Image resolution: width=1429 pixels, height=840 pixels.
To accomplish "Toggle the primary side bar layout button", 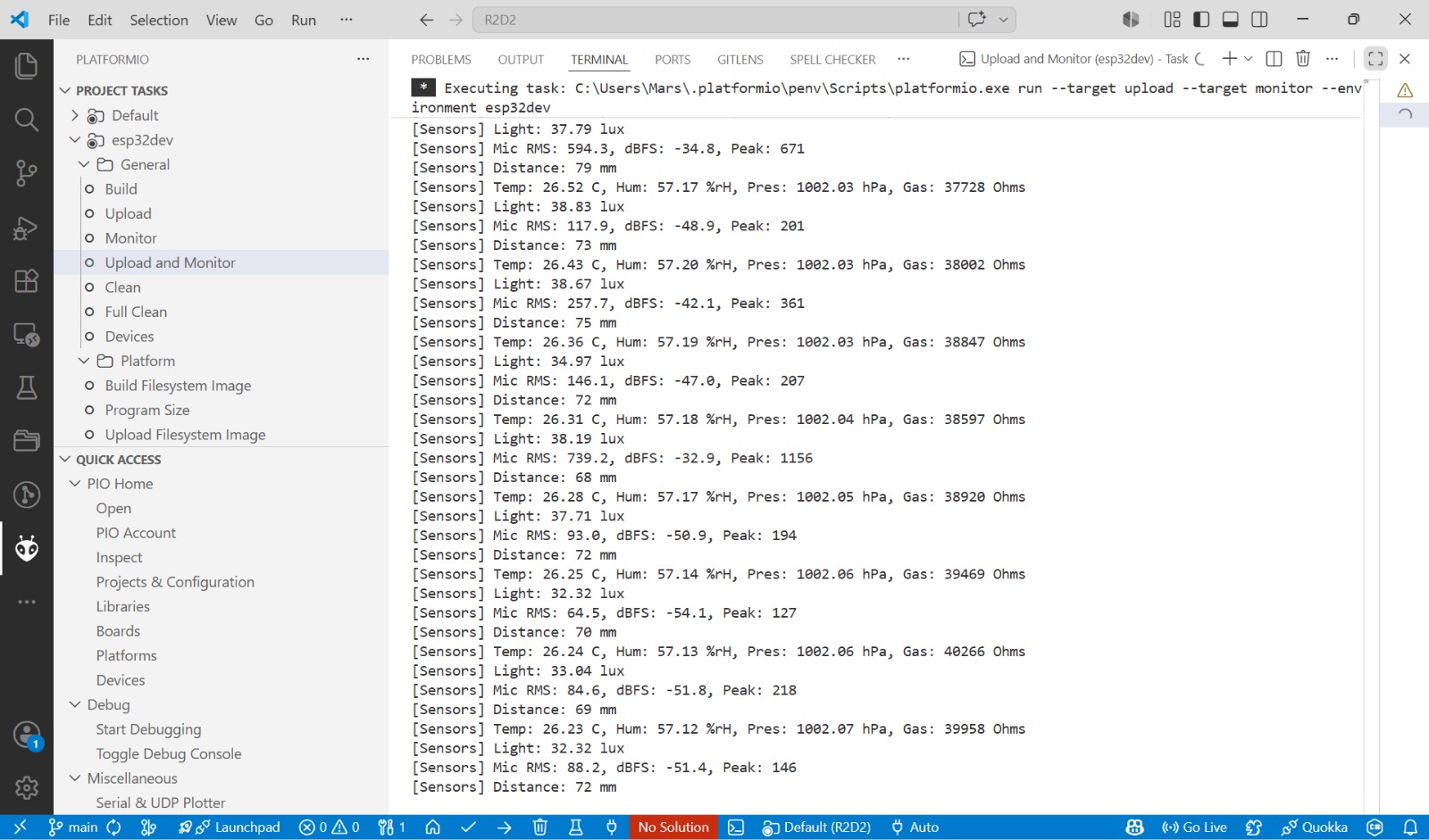I will pos(1201,20).
